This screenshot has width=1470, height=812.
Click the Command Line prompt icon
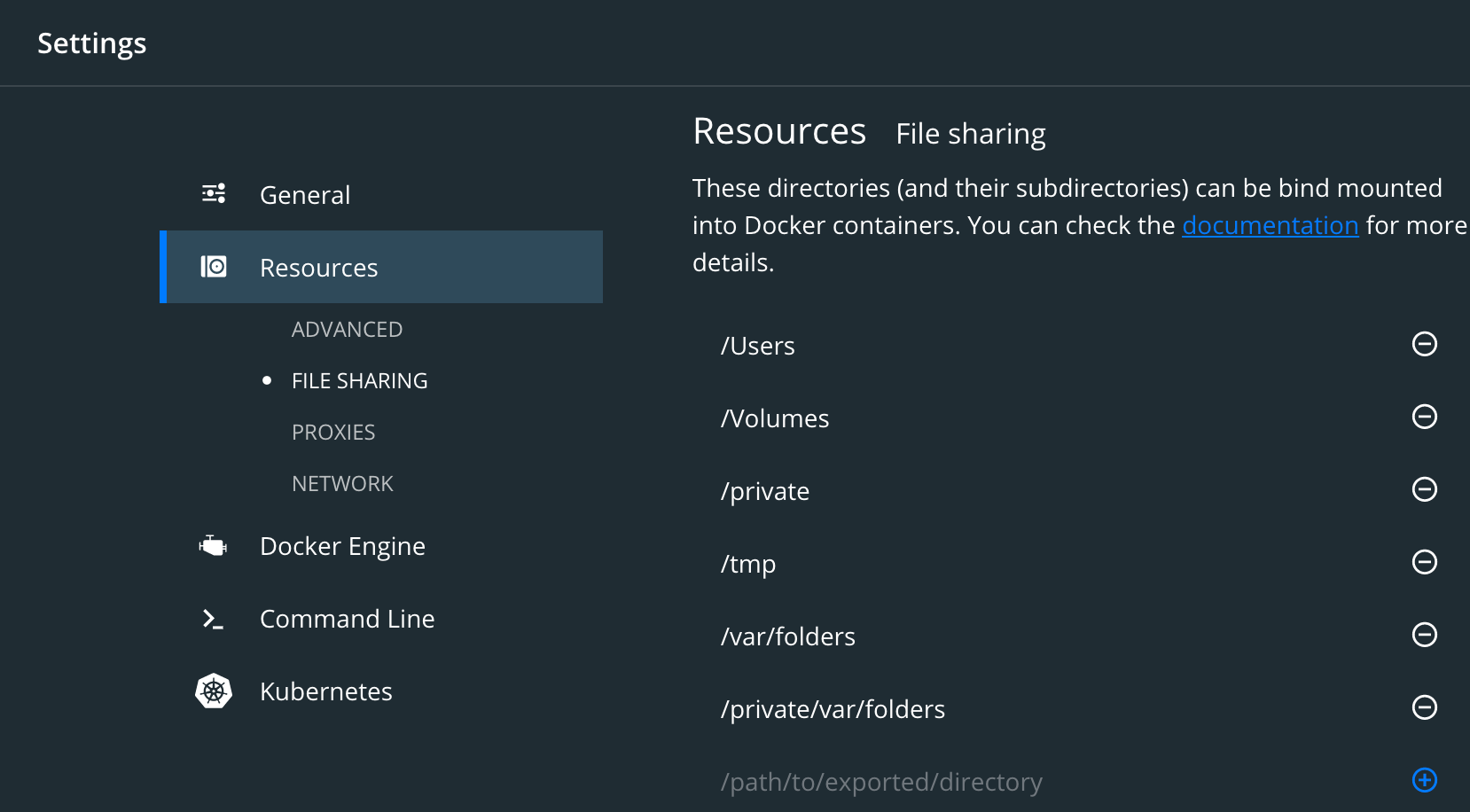point(213,619)
